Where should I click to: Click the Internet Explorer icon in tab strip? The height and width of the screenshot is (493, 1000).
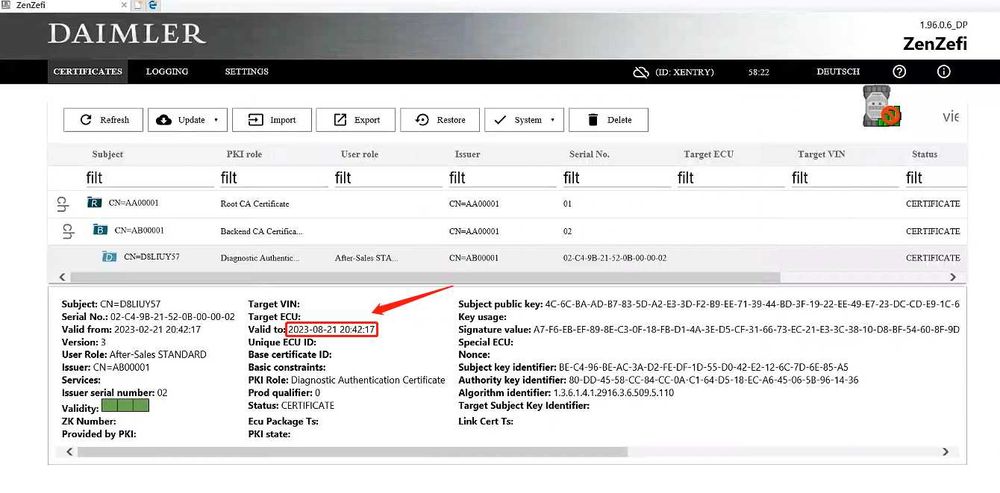(153, 5)
